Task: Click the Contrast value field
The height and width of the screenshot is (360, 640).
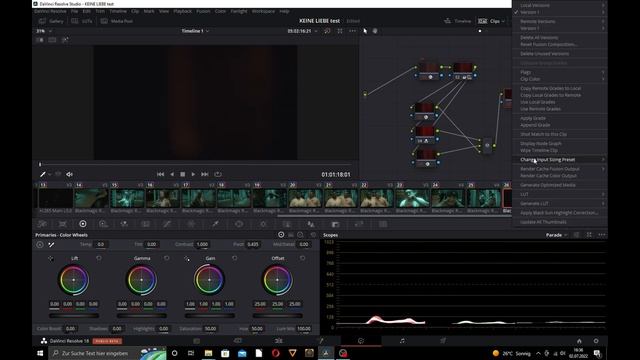Action: pyautogui.click(x=202, y=244)
